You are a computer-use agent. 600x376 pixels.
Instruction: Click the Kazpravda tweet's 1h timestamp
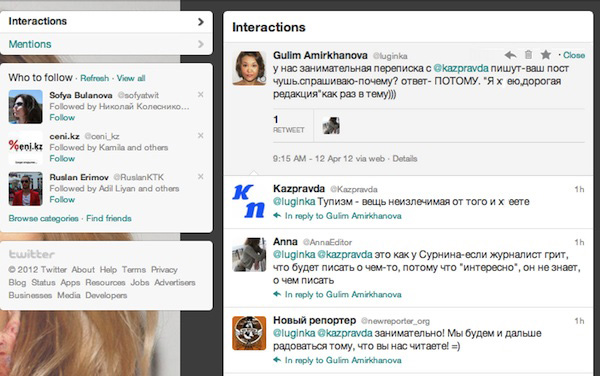coord(579,189)
